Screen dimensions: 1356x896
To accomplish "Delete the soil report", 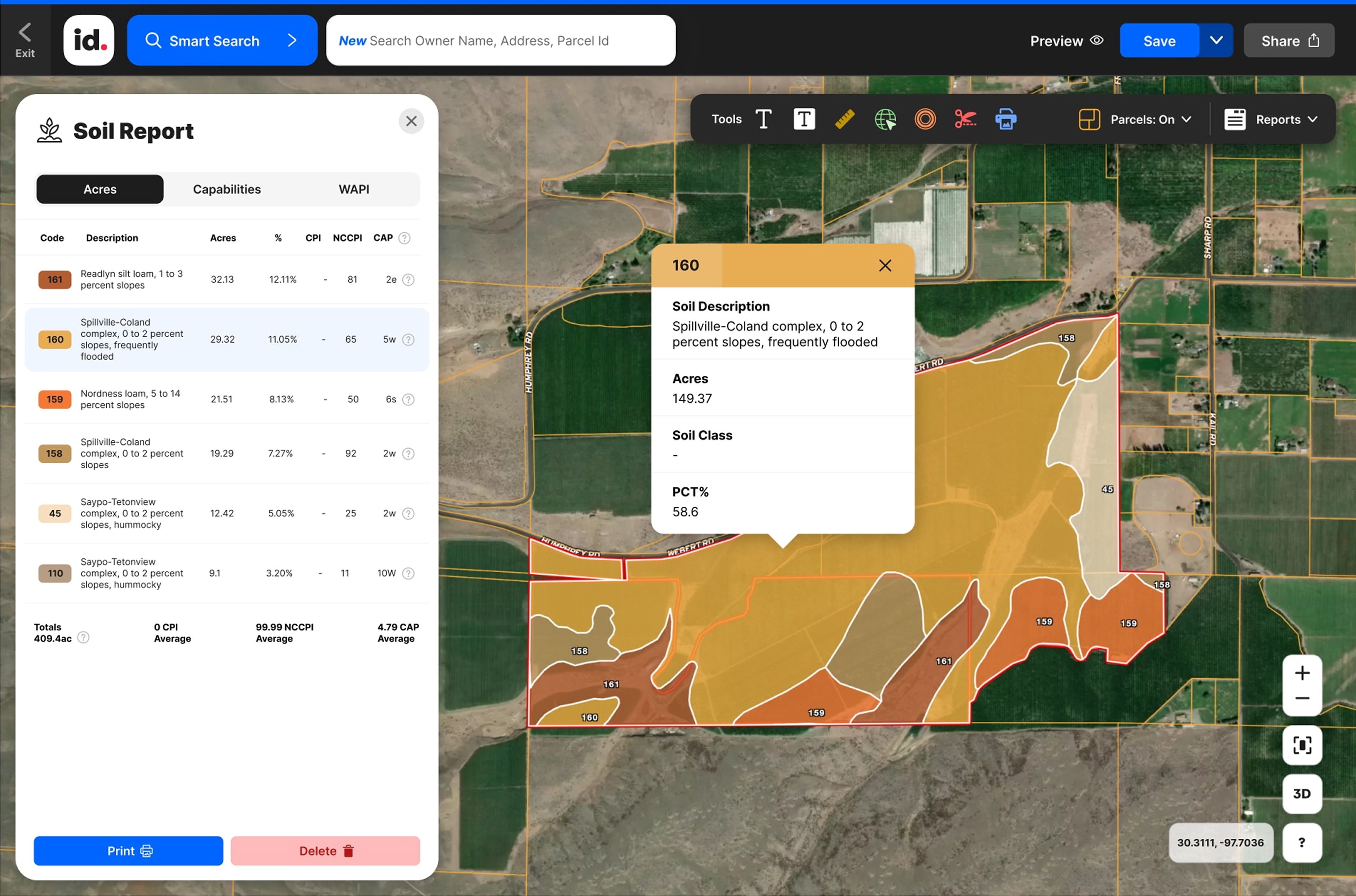I will (325, 850).
